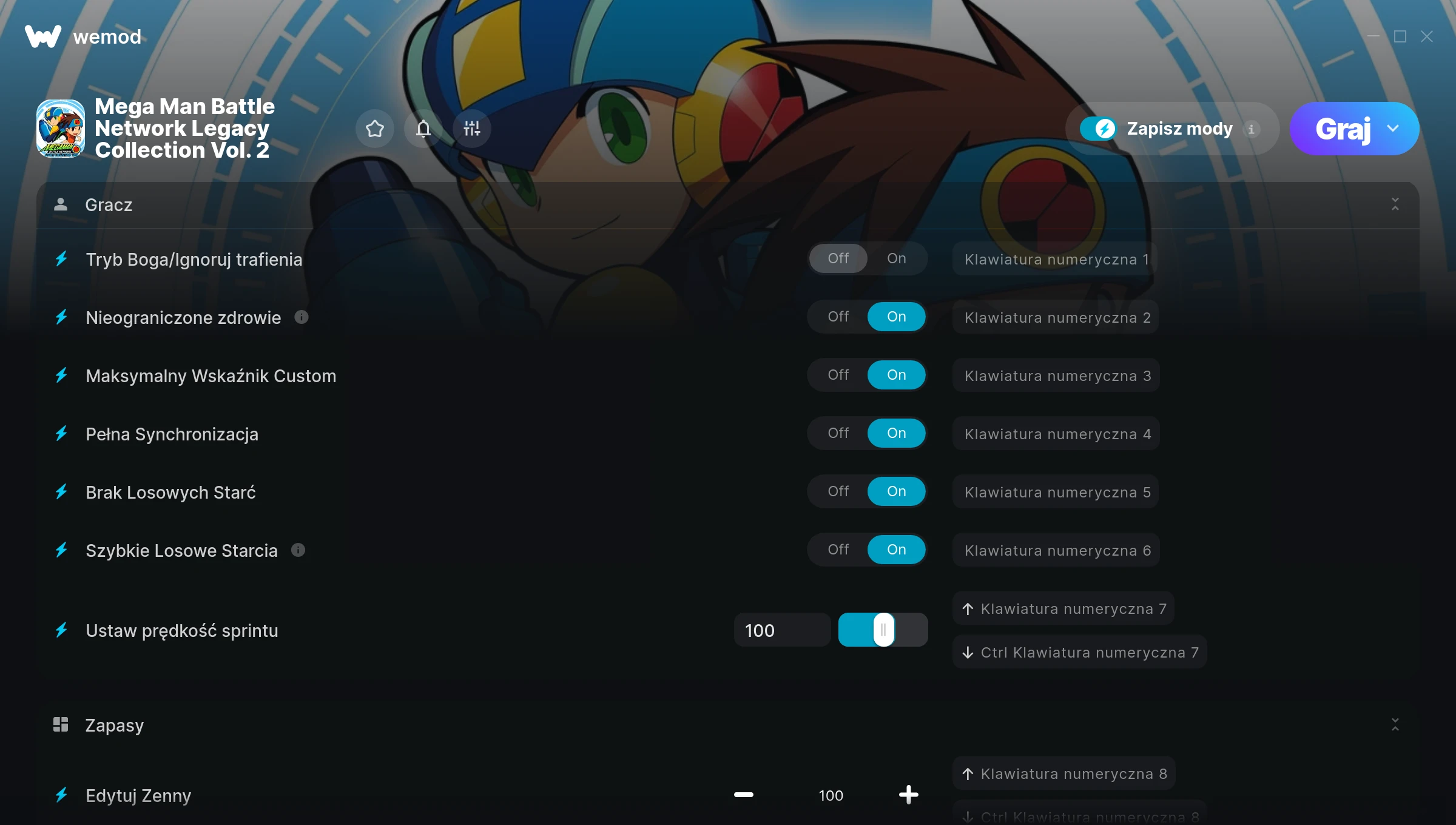Click hotkey Klawiatura numeryczna 3 button
Image resolution: width=1456 pixels, height=825 pixels.
pos(1057,375)
